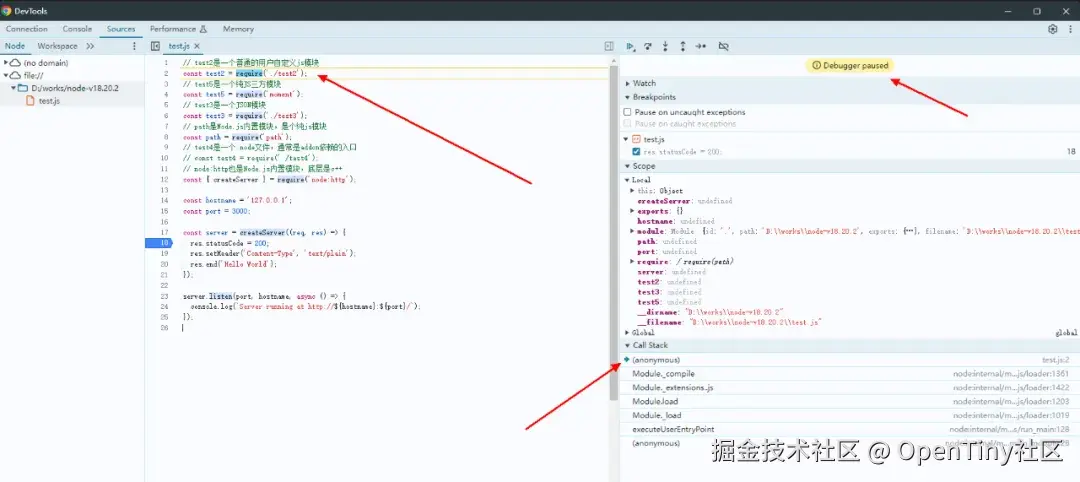Click the info icon in Debugger paused badge
Screen dimensions: 1080x482
point(816,65)
